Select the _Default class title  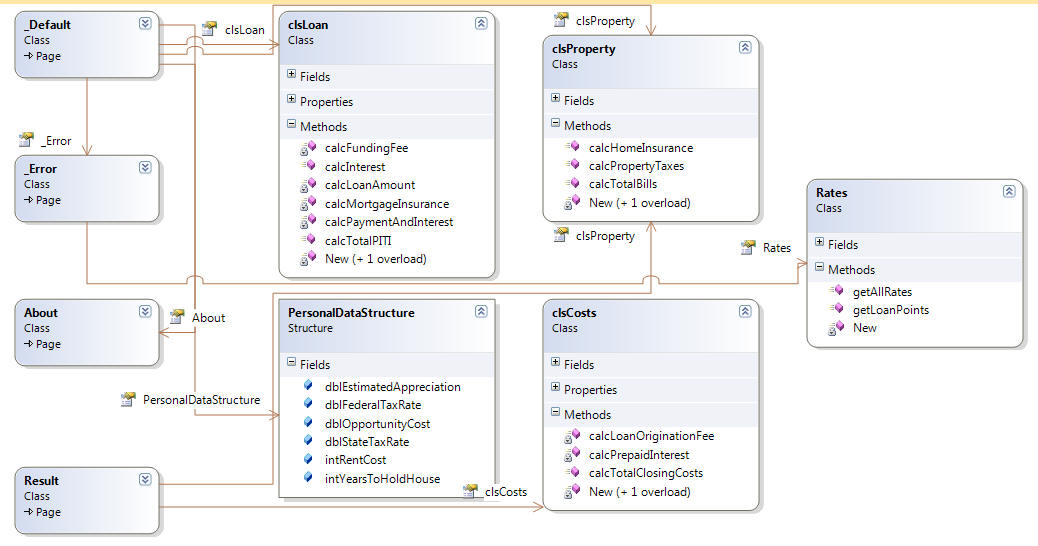pyautogui.click(x=48, y=24)
